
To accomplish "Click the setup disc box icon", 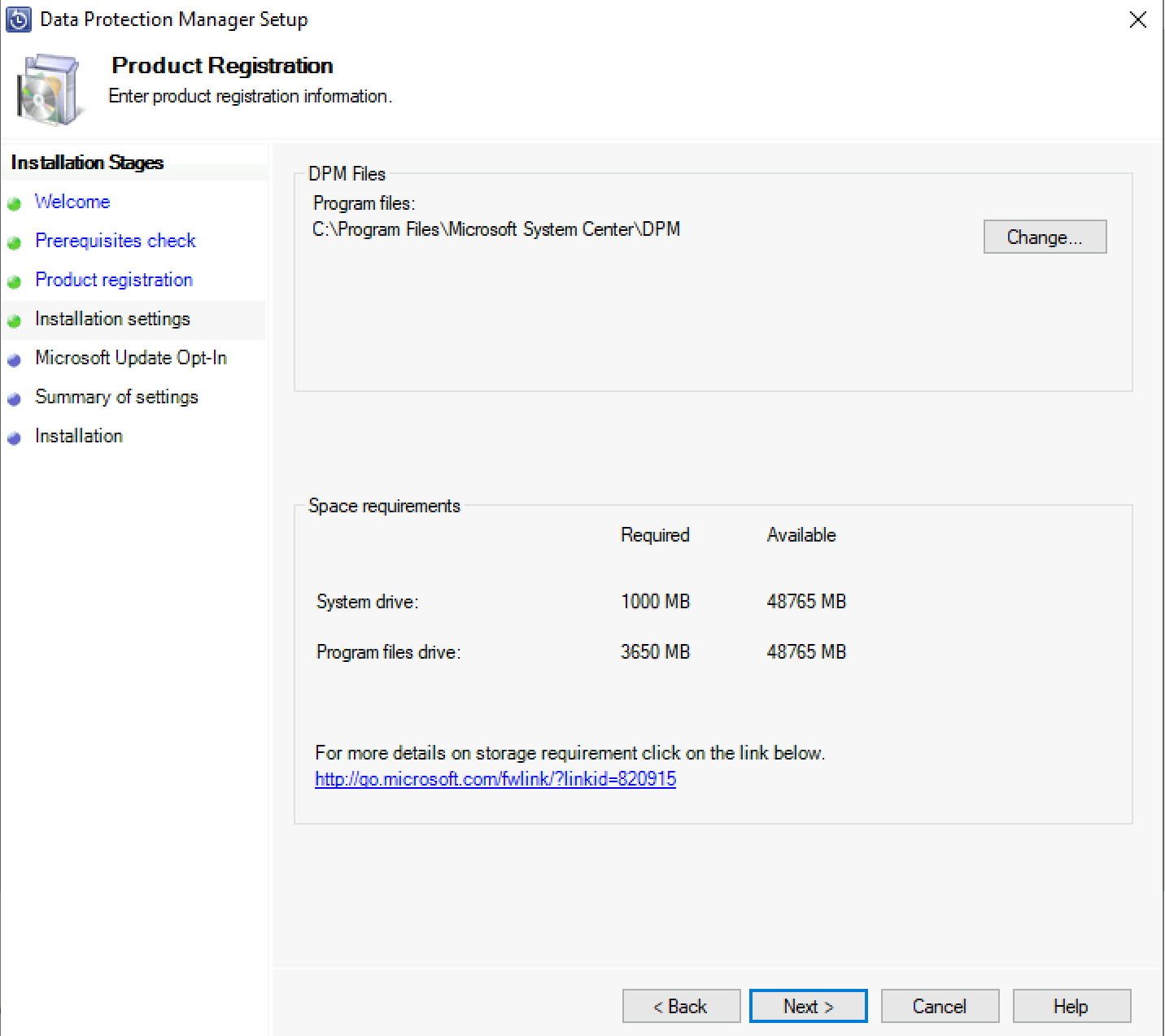I will click(x=50, y=89).
